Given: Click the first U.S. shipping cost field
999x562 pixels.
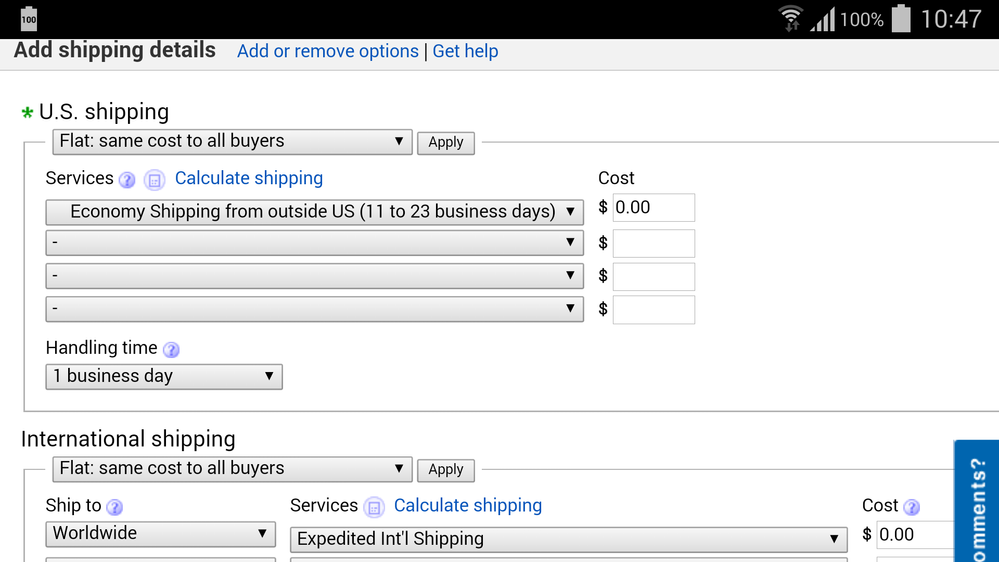Looking at the screenshot, I should 653,208.
